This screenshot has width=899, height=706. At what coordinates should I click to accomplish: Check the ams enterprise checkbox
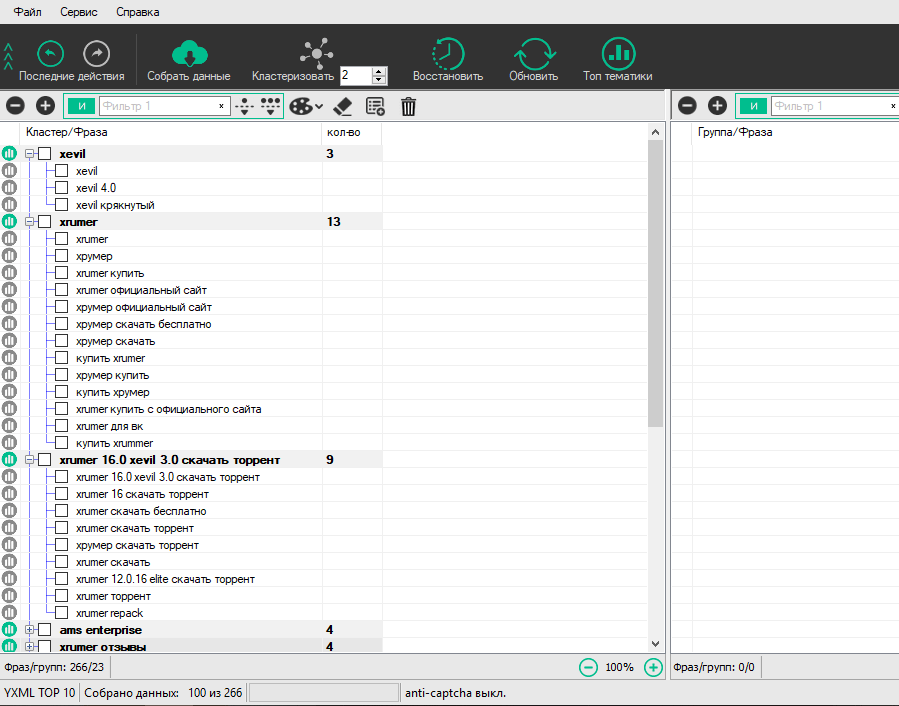click(45, 630)
